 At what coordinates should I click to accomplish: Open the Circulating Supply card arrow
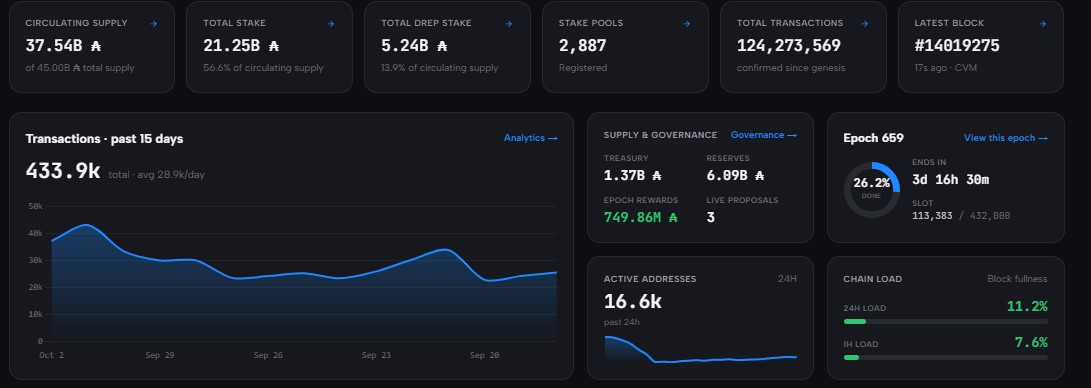[x=154, y=24]
